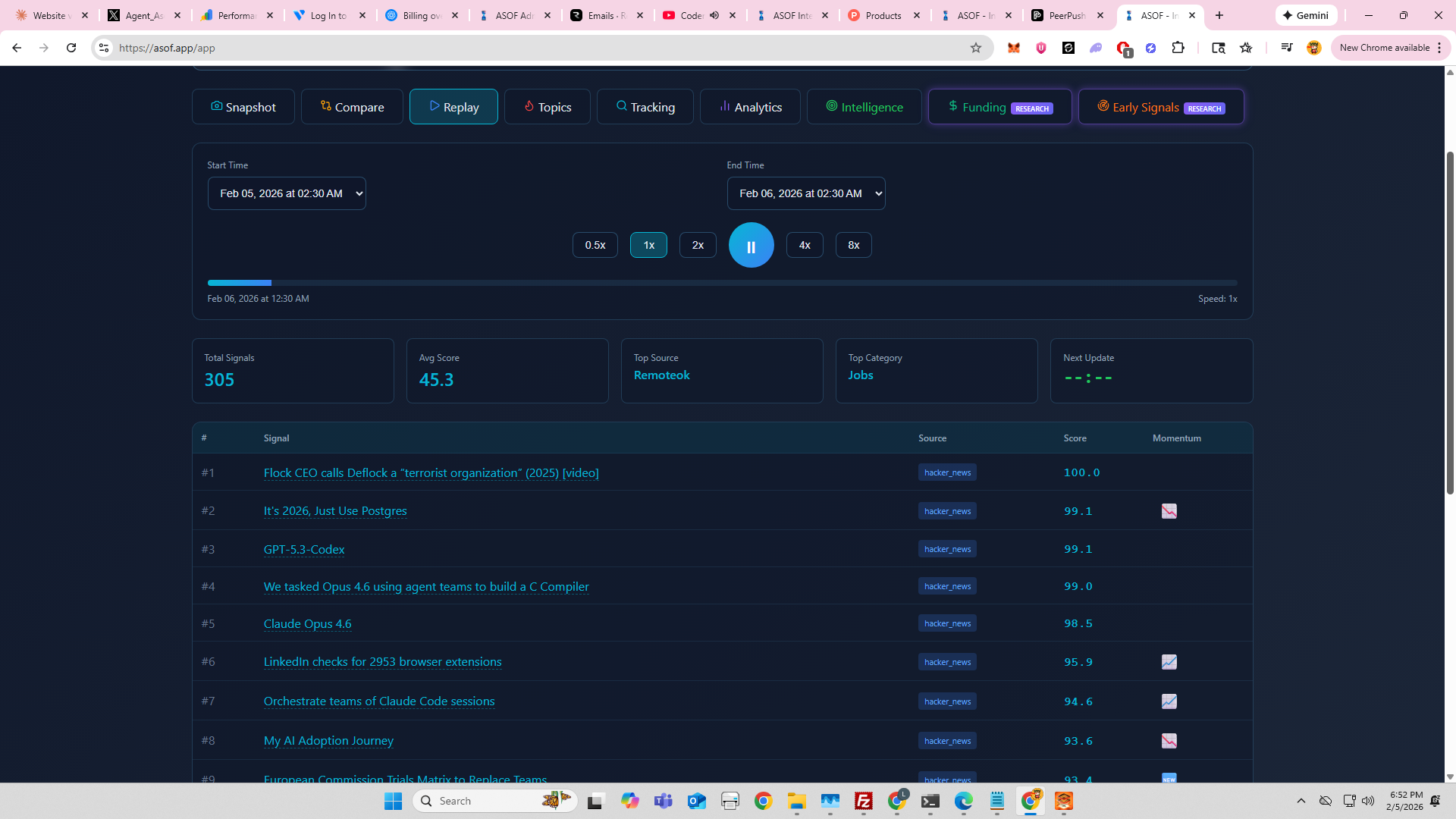Image resolution: width=1456 pixels, height=819 pixels.
Task: Set playback speed to 0.5x
Action: tap(595, 245)
